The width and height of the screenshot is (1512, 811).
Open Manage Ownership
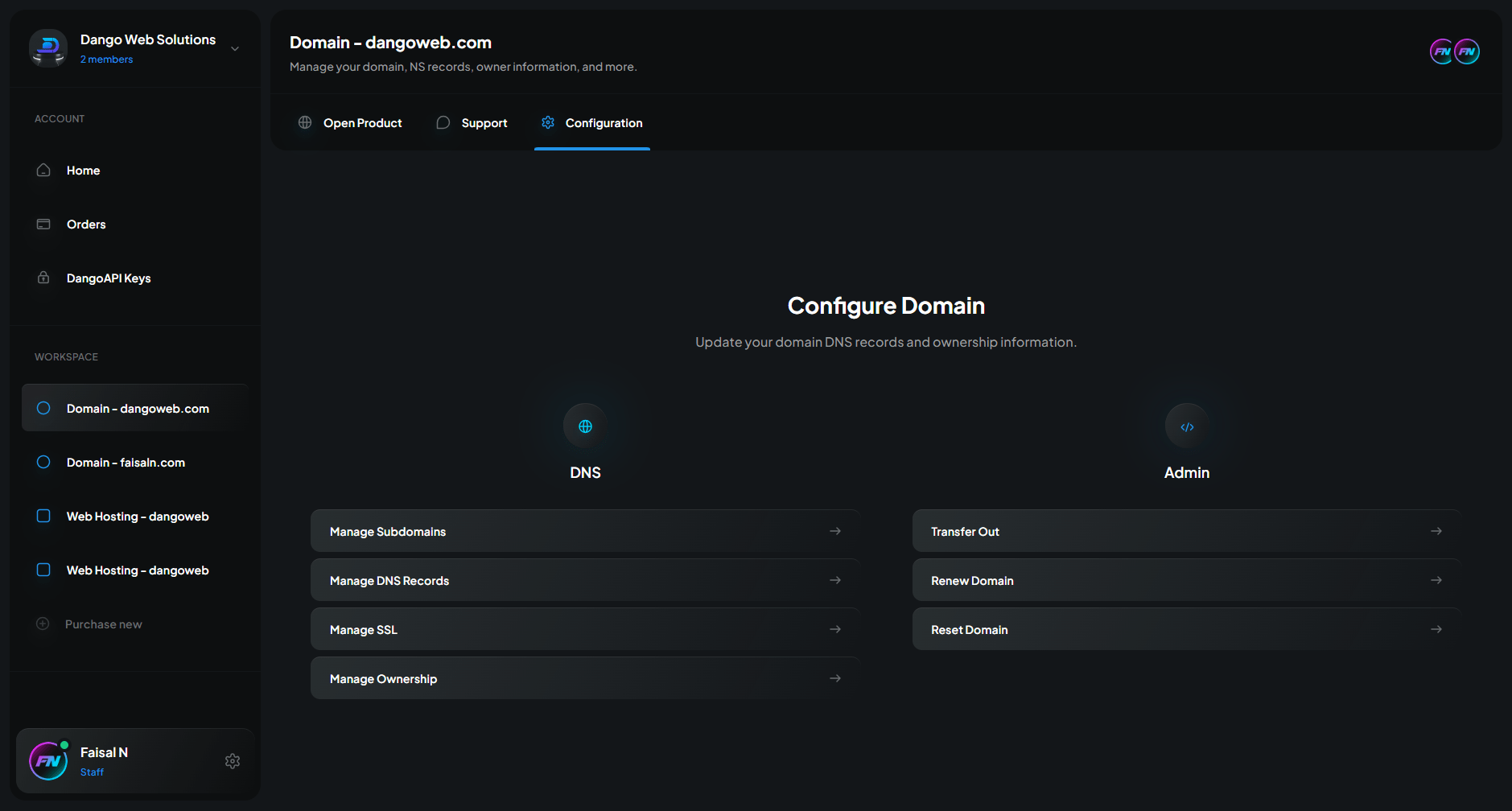pyautogui.click(x=585, y=678)
